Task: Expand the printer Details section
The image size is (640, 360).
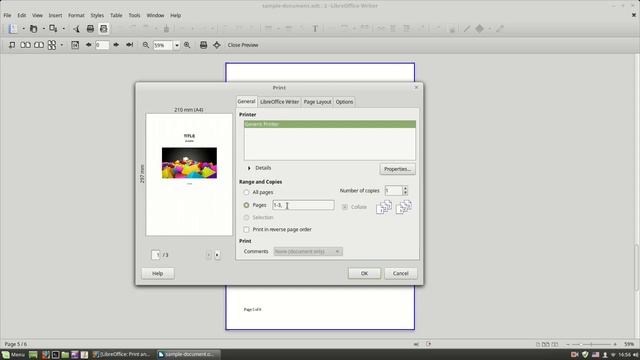Action: (x=249, y=168)
